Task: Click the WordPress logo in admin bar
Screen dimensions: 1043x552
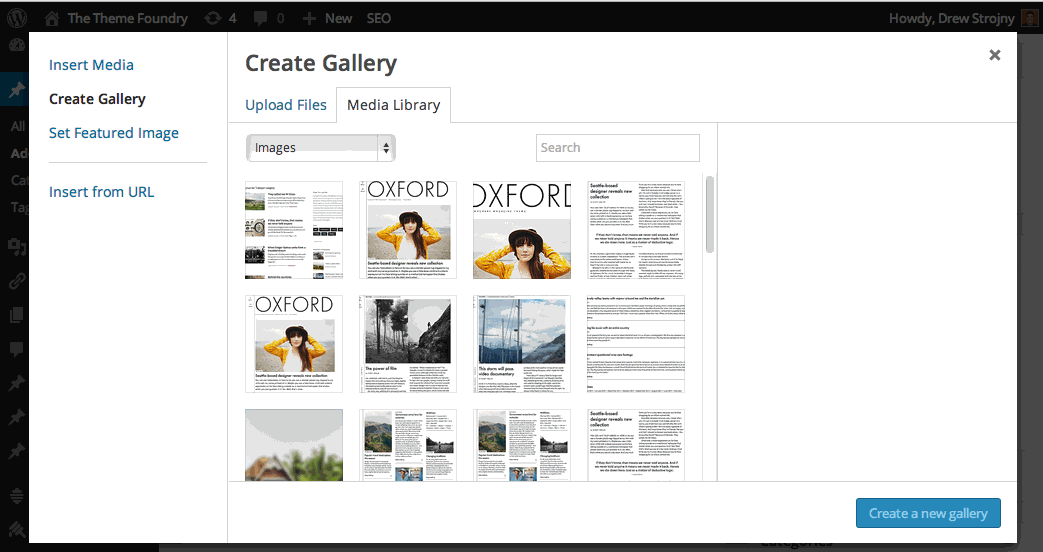Action: (17, 18)
